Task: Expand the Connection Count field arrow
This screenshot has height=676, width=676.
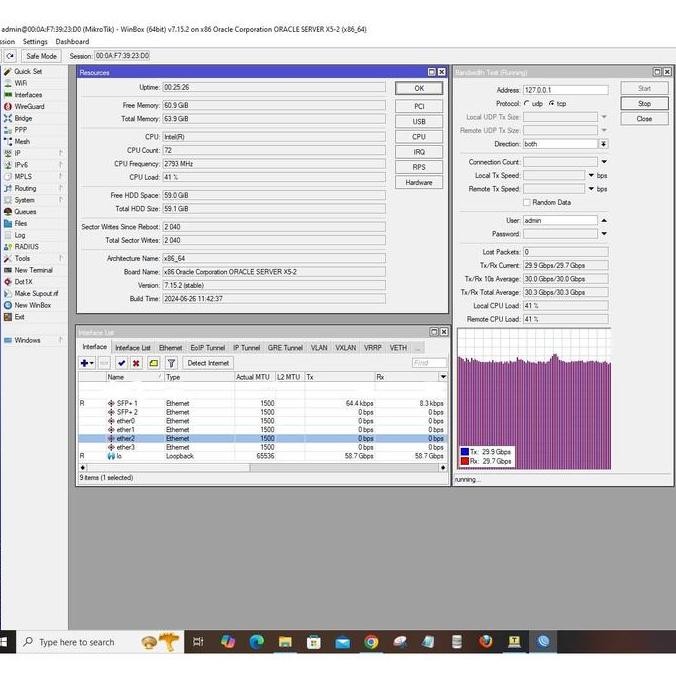Action: pos(604,162)
